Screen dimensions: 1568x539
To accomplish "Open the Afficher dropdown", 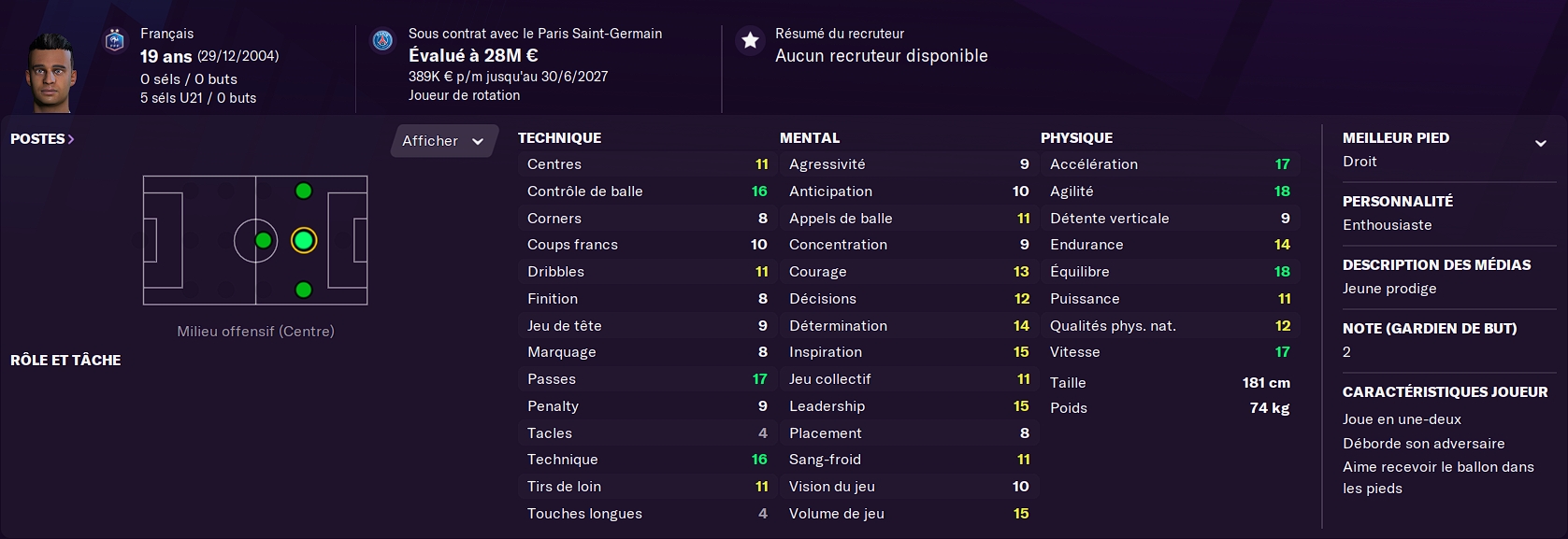I will 443,141.
